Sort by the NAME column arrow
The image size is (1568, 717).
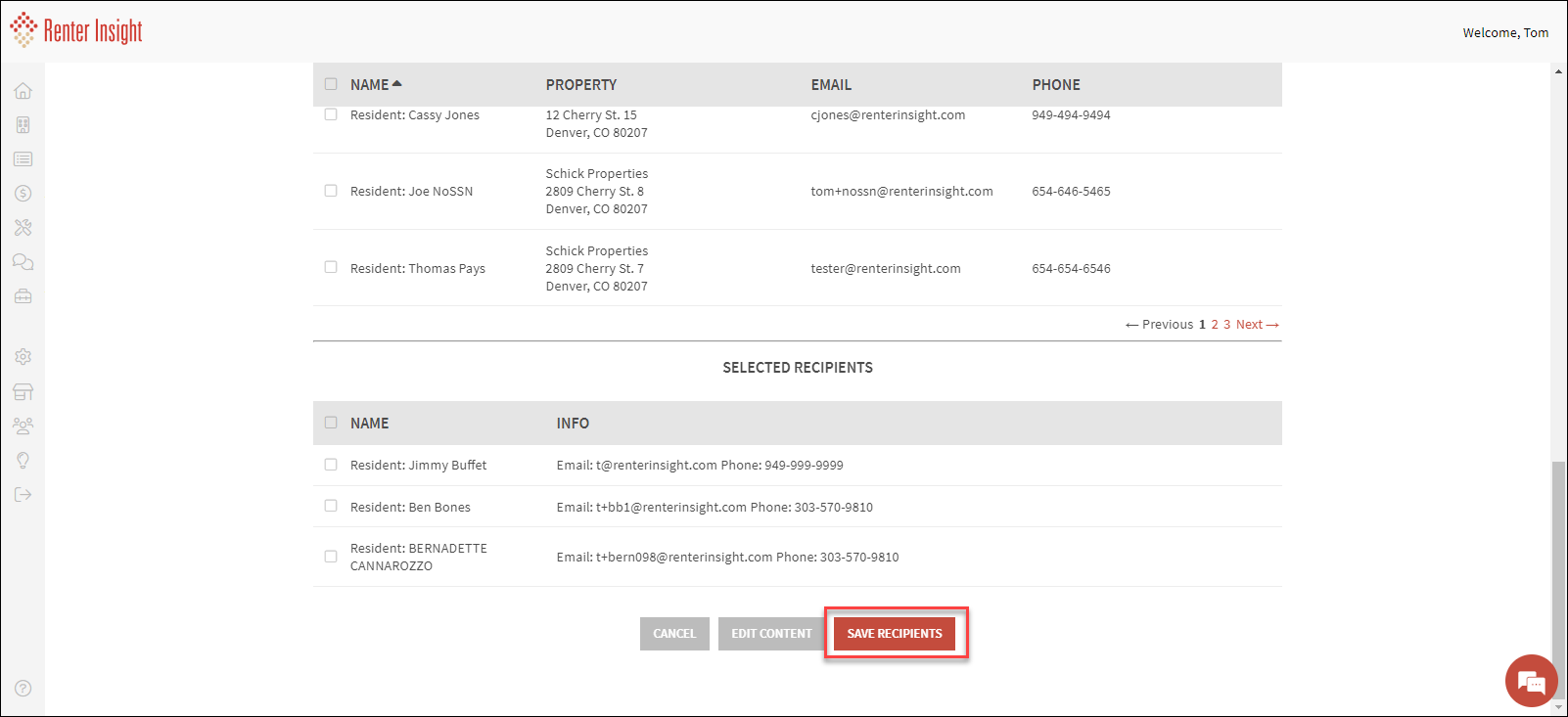coord(396,83)
